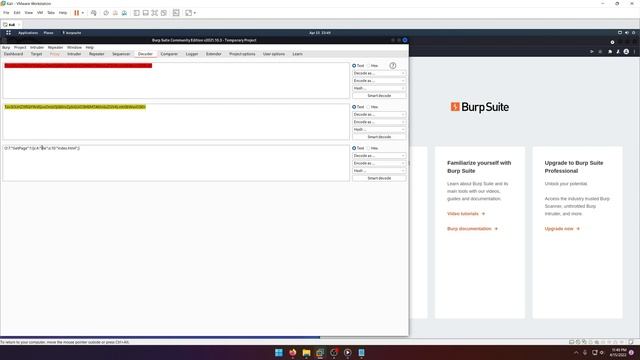
Task: Click the blue notepad taskbar icon
Action: point(361,353)
